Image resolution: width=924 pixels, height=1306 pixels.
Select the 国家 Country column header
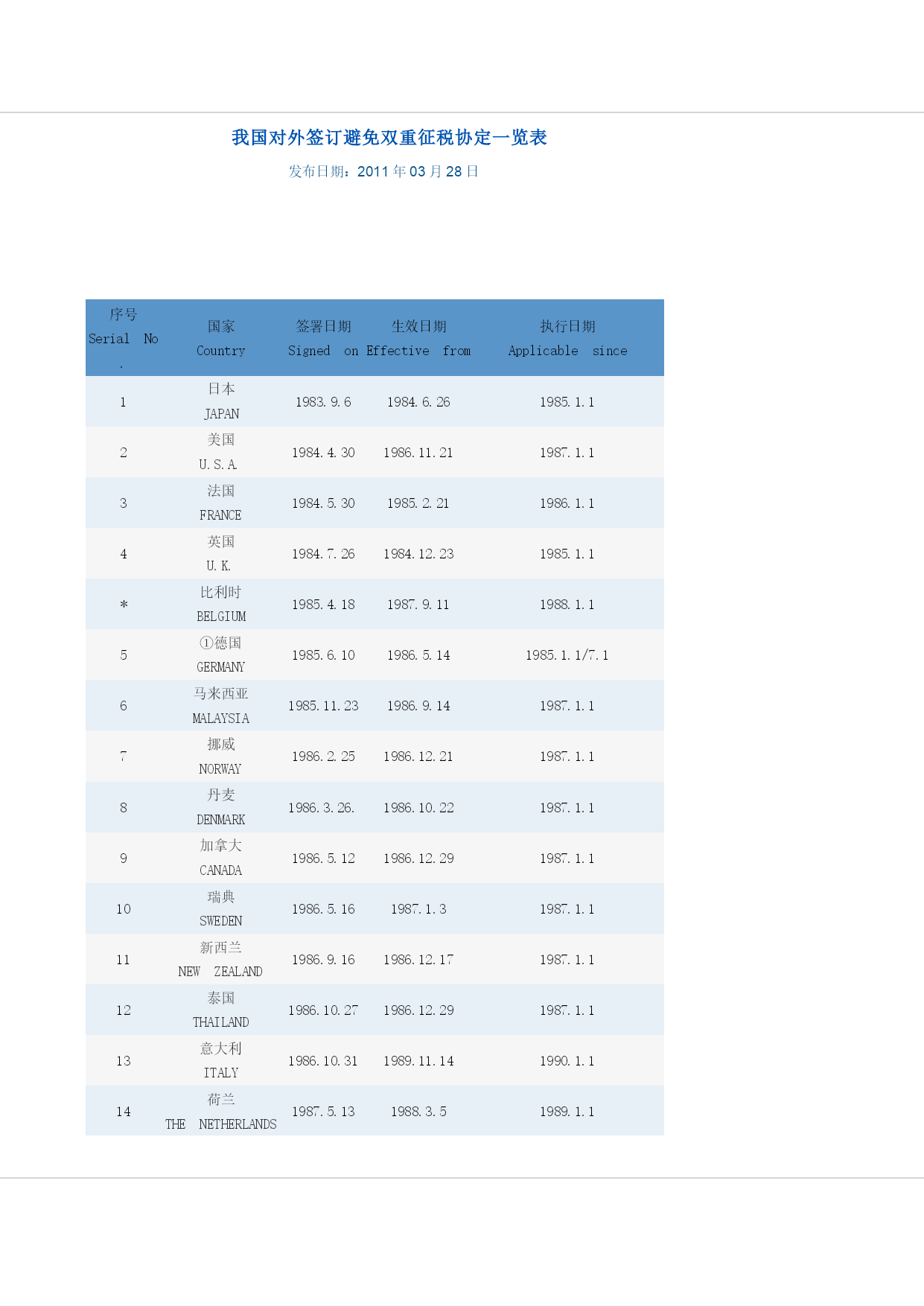point(221,338)
